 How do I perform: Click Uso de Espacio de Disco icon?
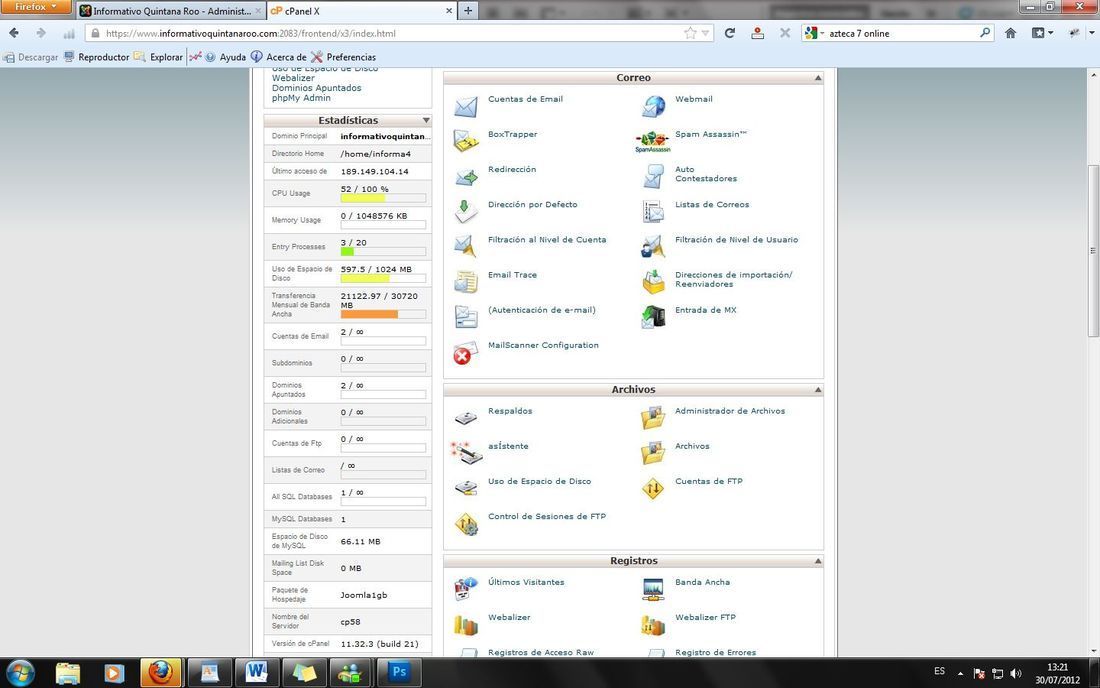pos(465,488)
